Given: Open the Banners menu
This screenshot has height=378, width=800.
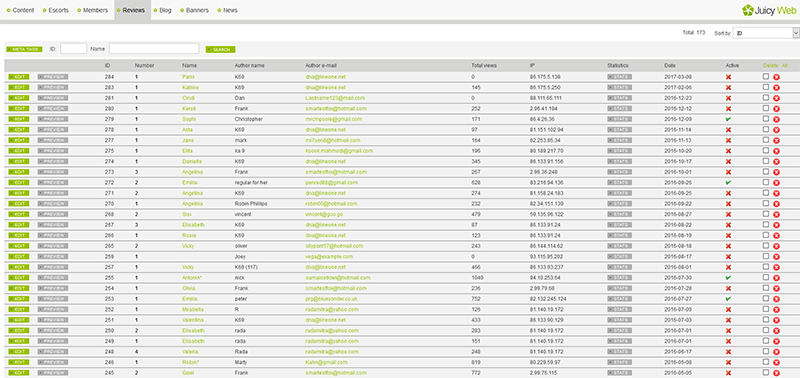Looking at the screenshot, I should click(194, 10).
